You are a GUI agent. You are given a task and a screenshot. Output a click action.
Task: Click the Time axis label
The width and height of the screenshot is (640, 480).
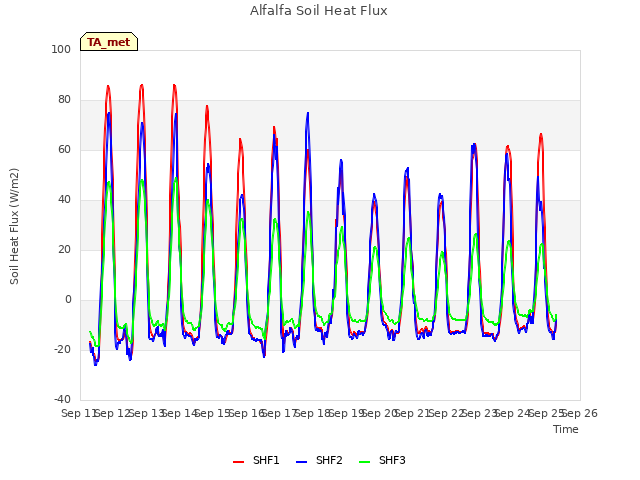point(566,429)
